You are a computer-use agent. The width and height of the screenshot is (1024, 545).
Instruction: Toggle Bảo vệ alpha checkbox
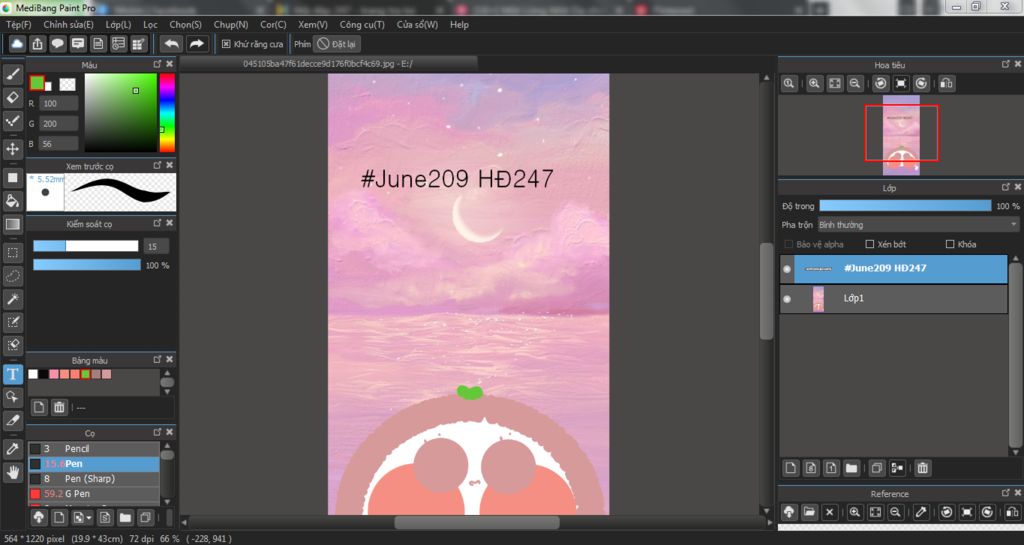788,244
